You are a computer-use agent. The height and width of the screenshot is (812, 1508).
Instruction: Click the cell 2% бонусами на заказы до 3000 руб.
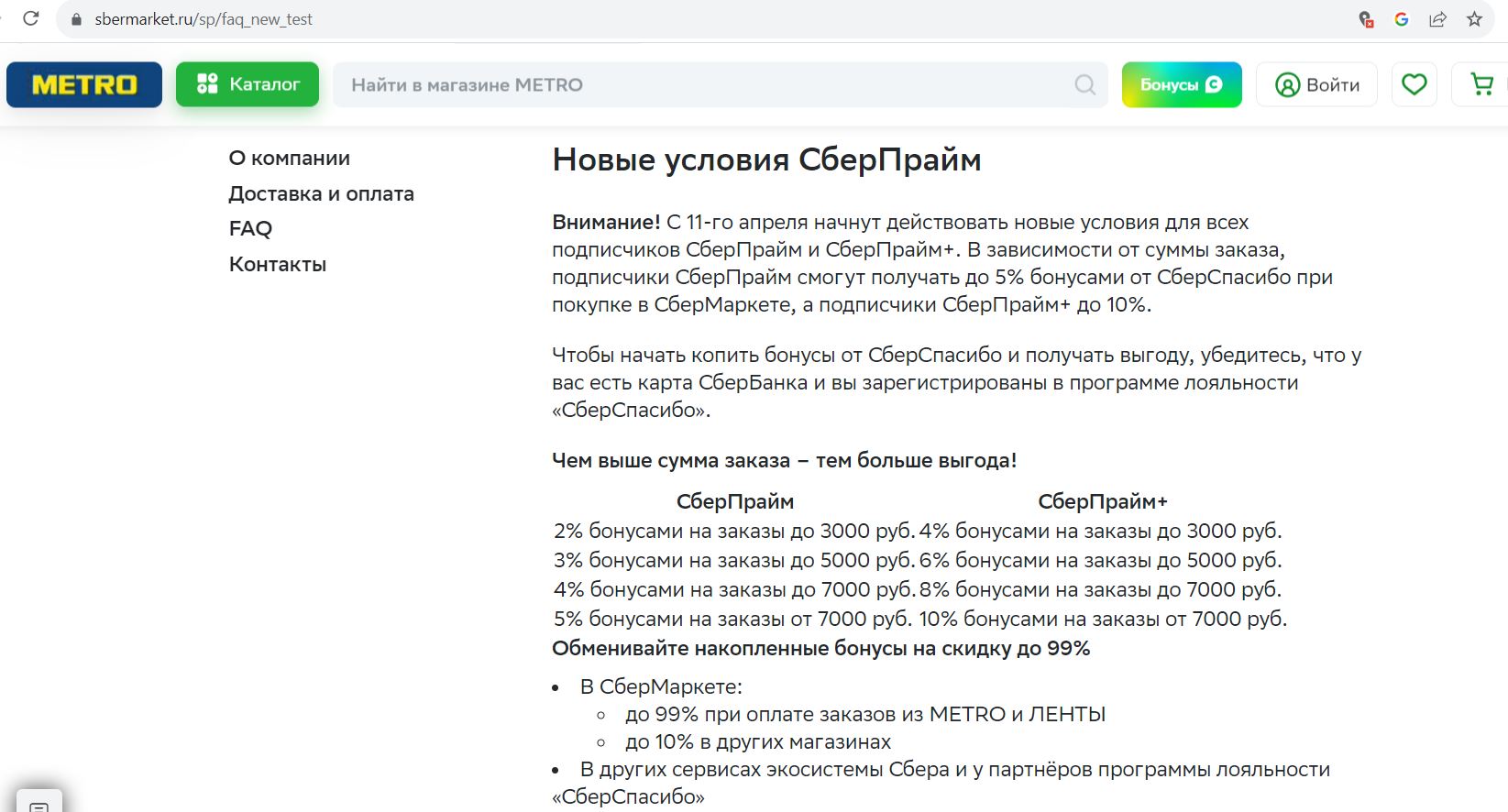734,531
